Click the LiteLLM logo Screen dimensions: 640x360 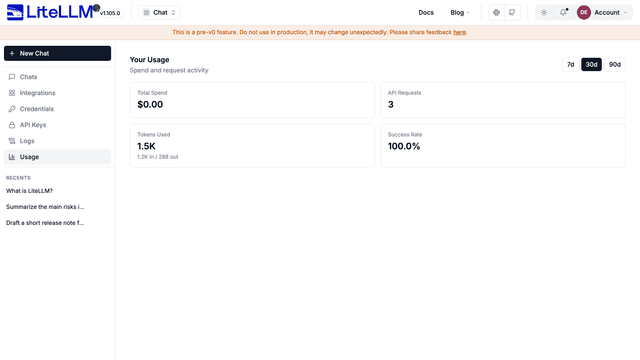[x=50, y=12]
